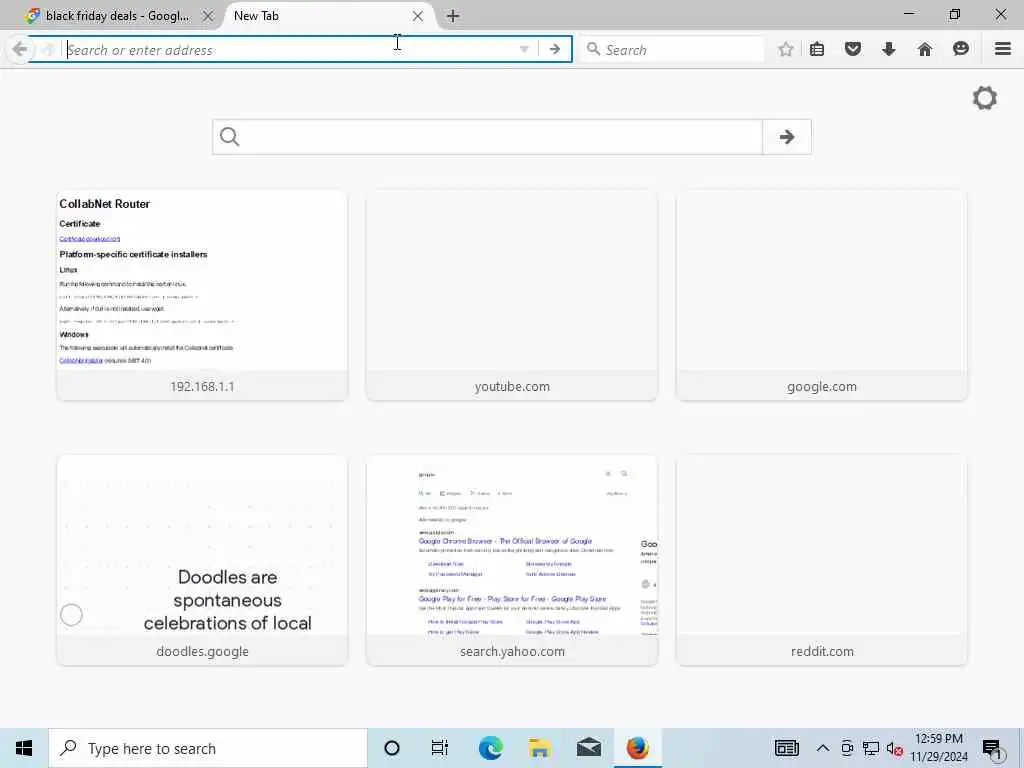Open the notification center icon
This screenshot has height=768, width=1024.
point(992,748)
